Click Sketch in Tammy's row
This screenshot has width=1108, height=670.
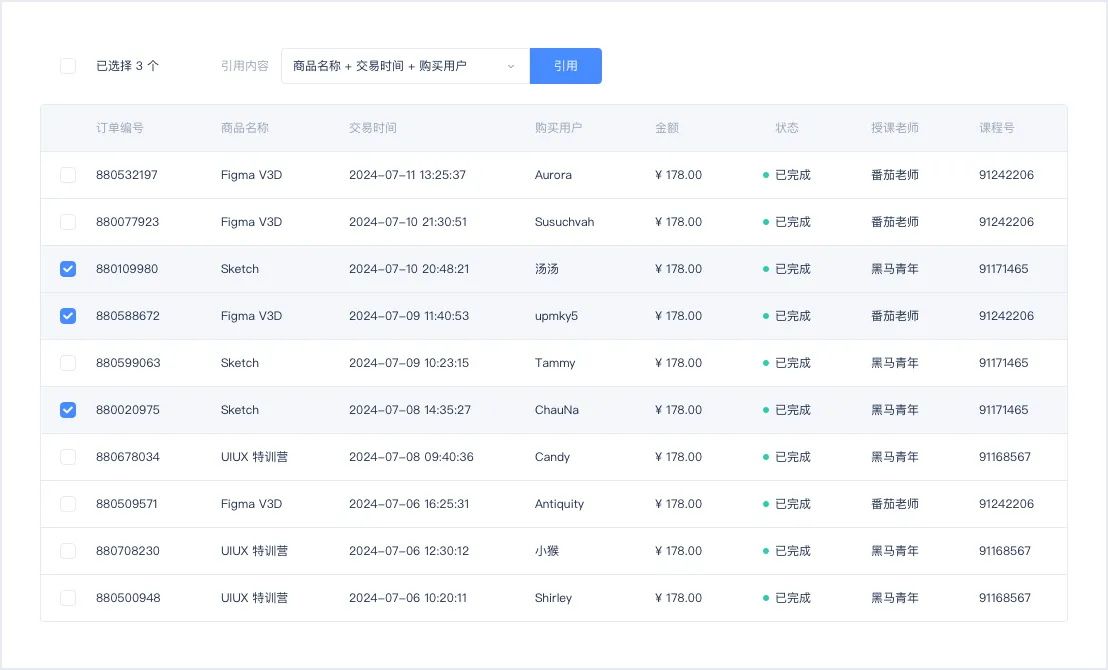coord(240,363)
